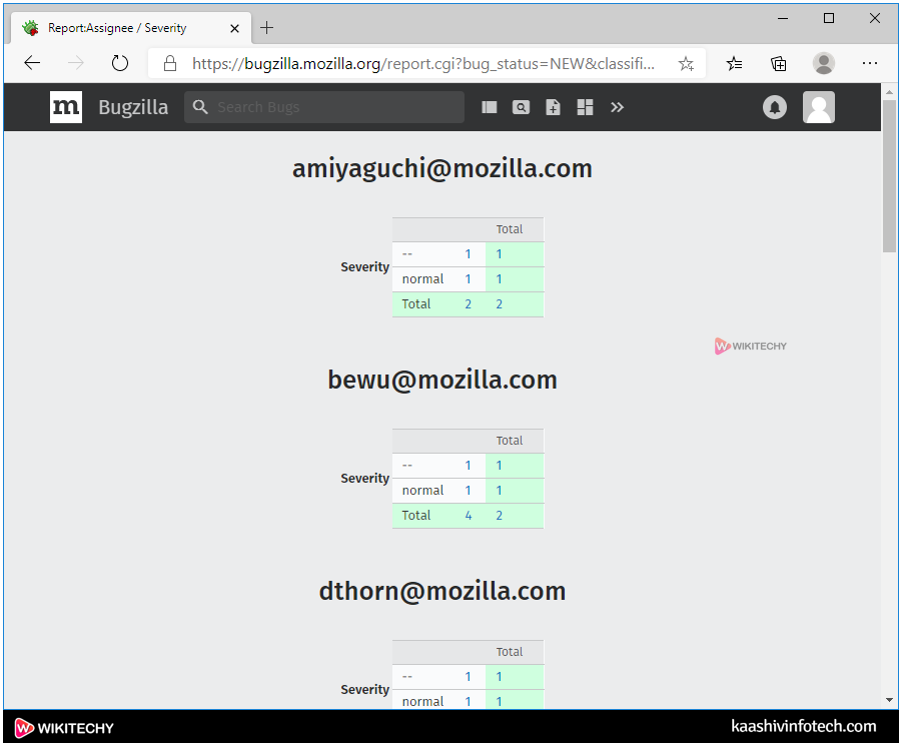
Task: Click the Mozilla 'm' logo in header
Action: coord(66,107)
